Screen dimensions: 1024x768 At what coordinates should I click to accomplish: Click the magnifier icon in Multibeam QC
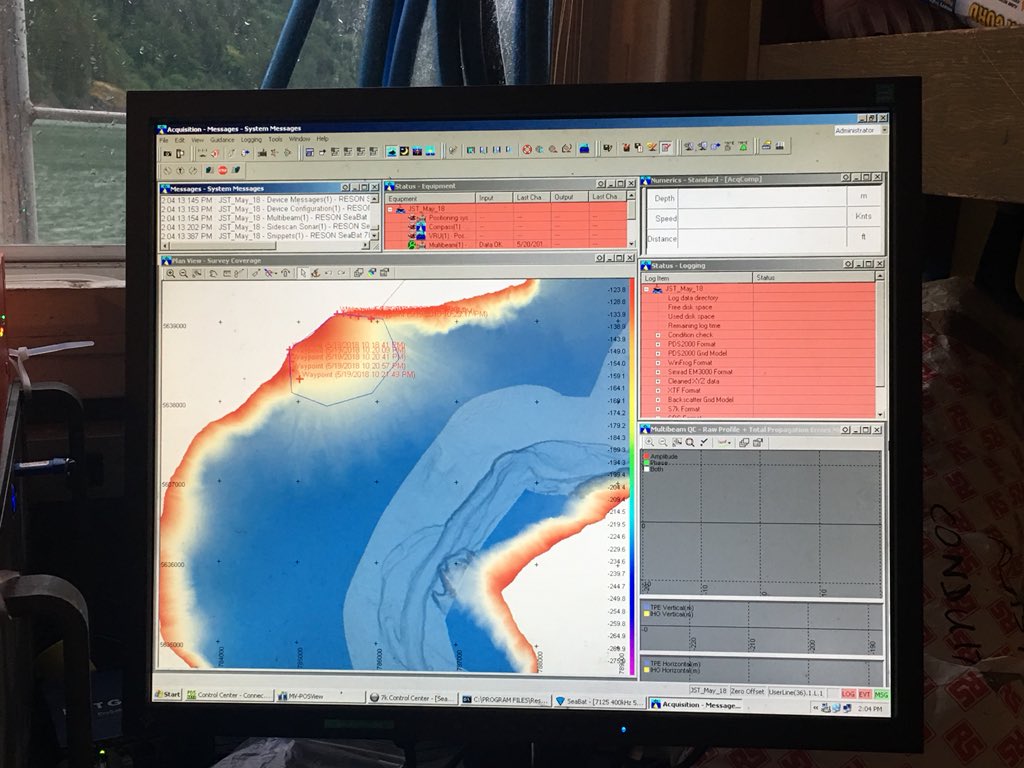tap(690, 443)
